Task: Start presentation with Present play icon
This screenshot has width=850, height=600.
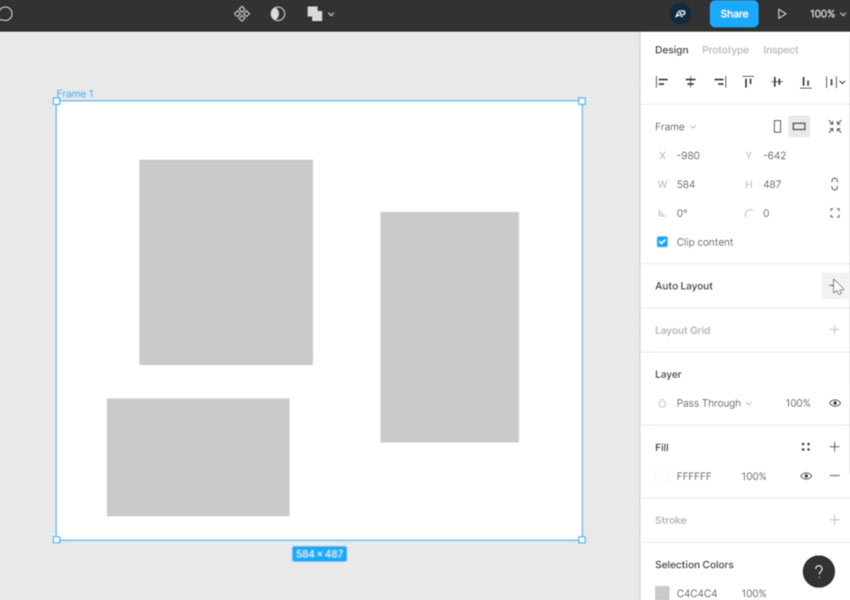Action: 783,14
